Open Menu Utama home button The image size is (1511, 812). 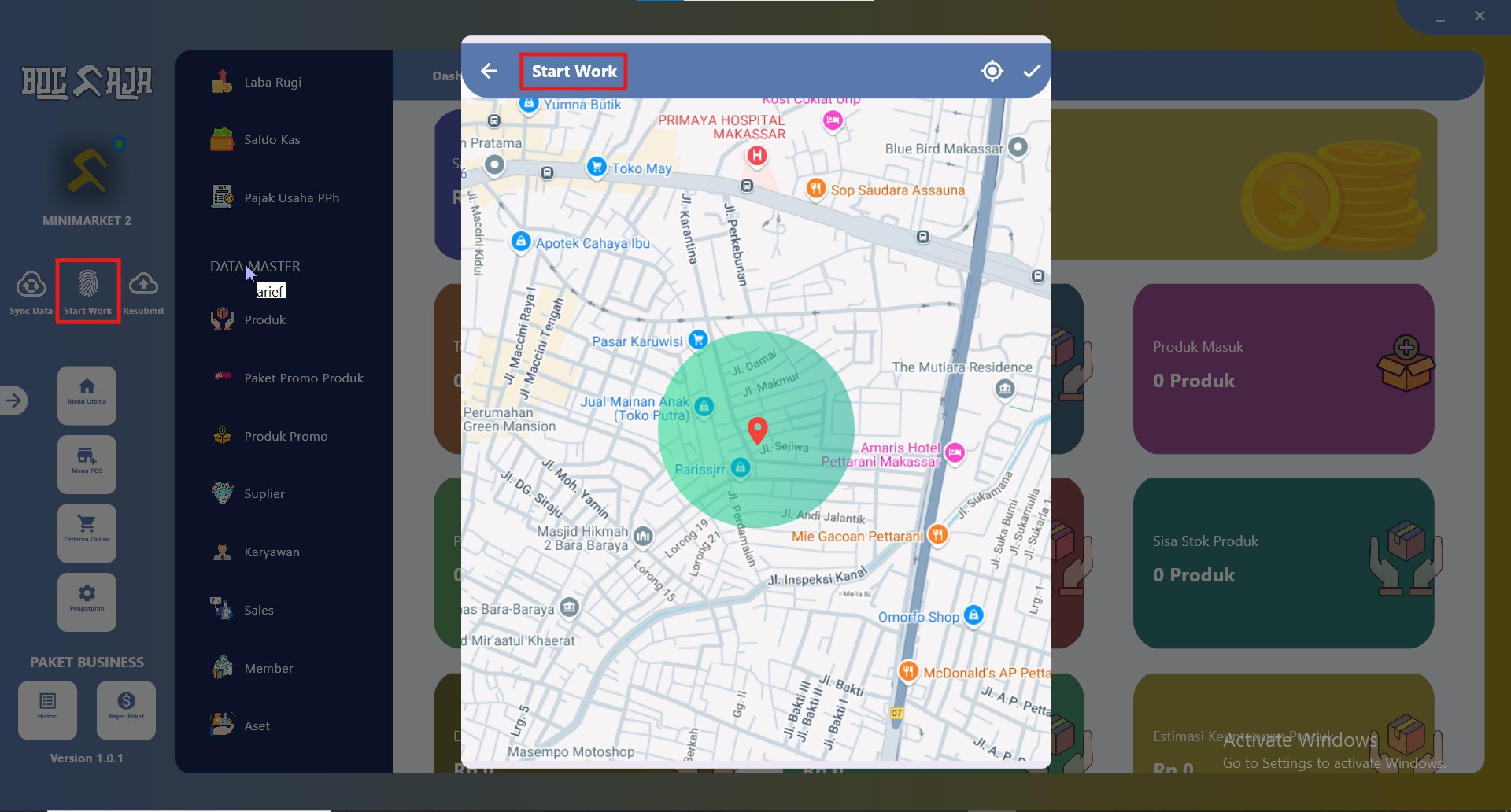coord(87,395)
